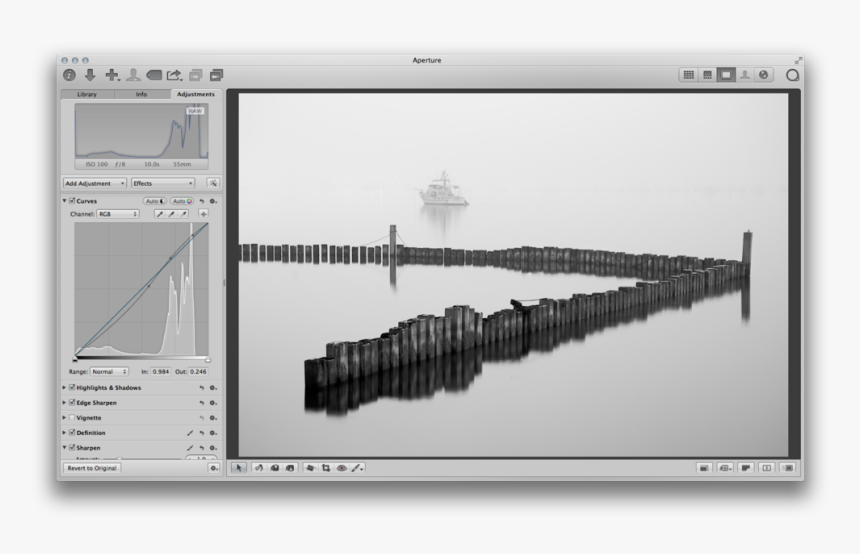
Task: Reset the Curves adjustment with its arrow
Action: click(x=202, y=201)
